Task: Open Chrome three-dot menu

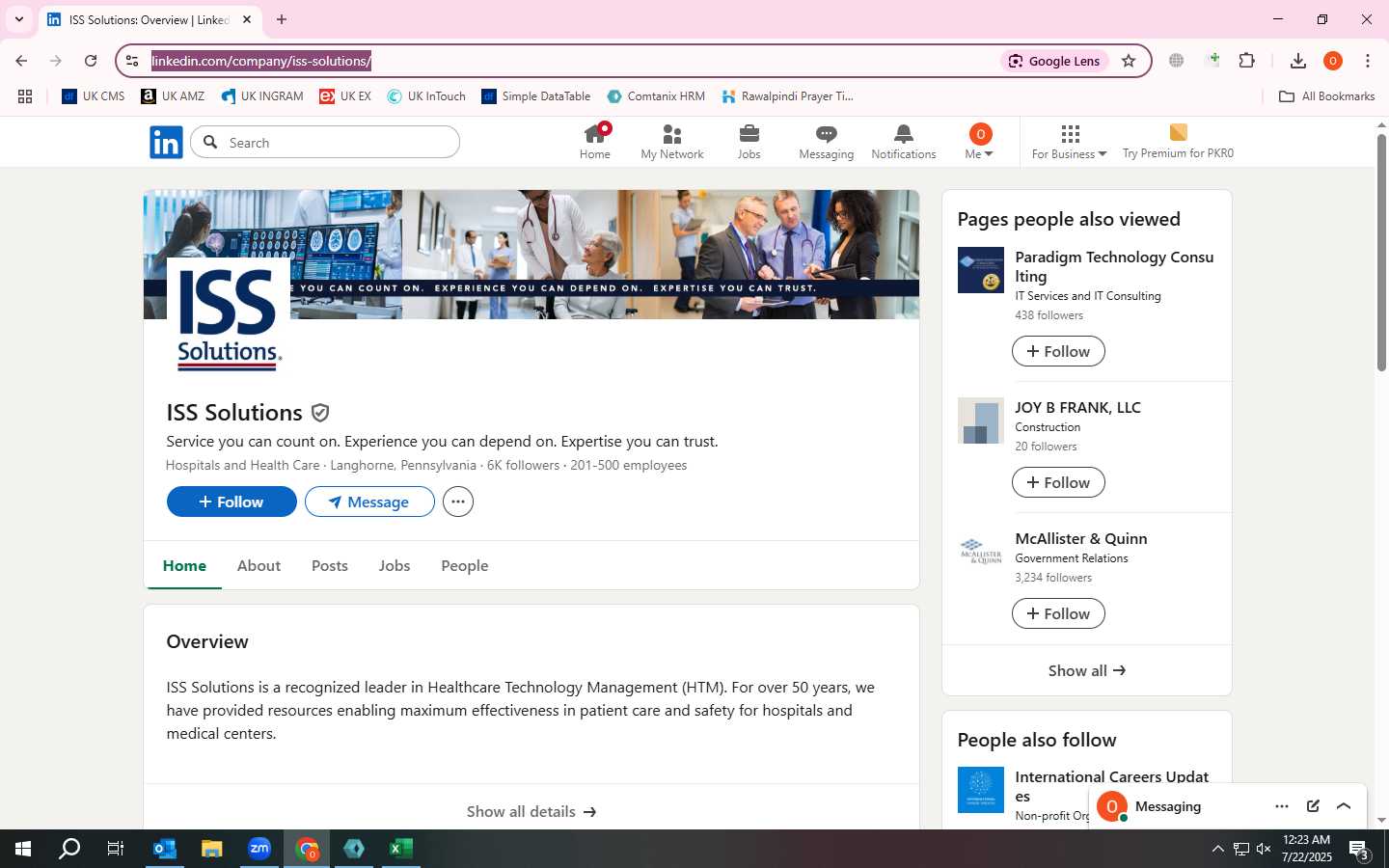Action: [1368, 61]
